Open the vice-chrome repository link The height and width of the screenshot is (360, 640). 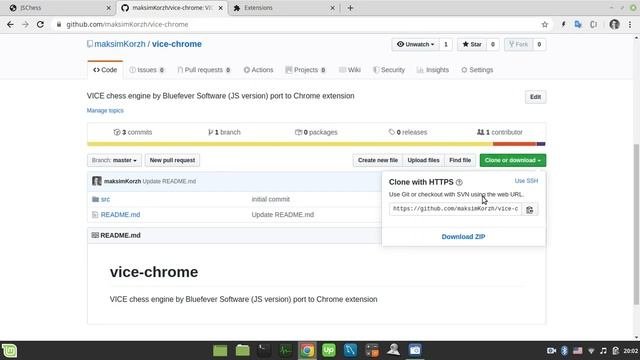[x=177, y=44]
